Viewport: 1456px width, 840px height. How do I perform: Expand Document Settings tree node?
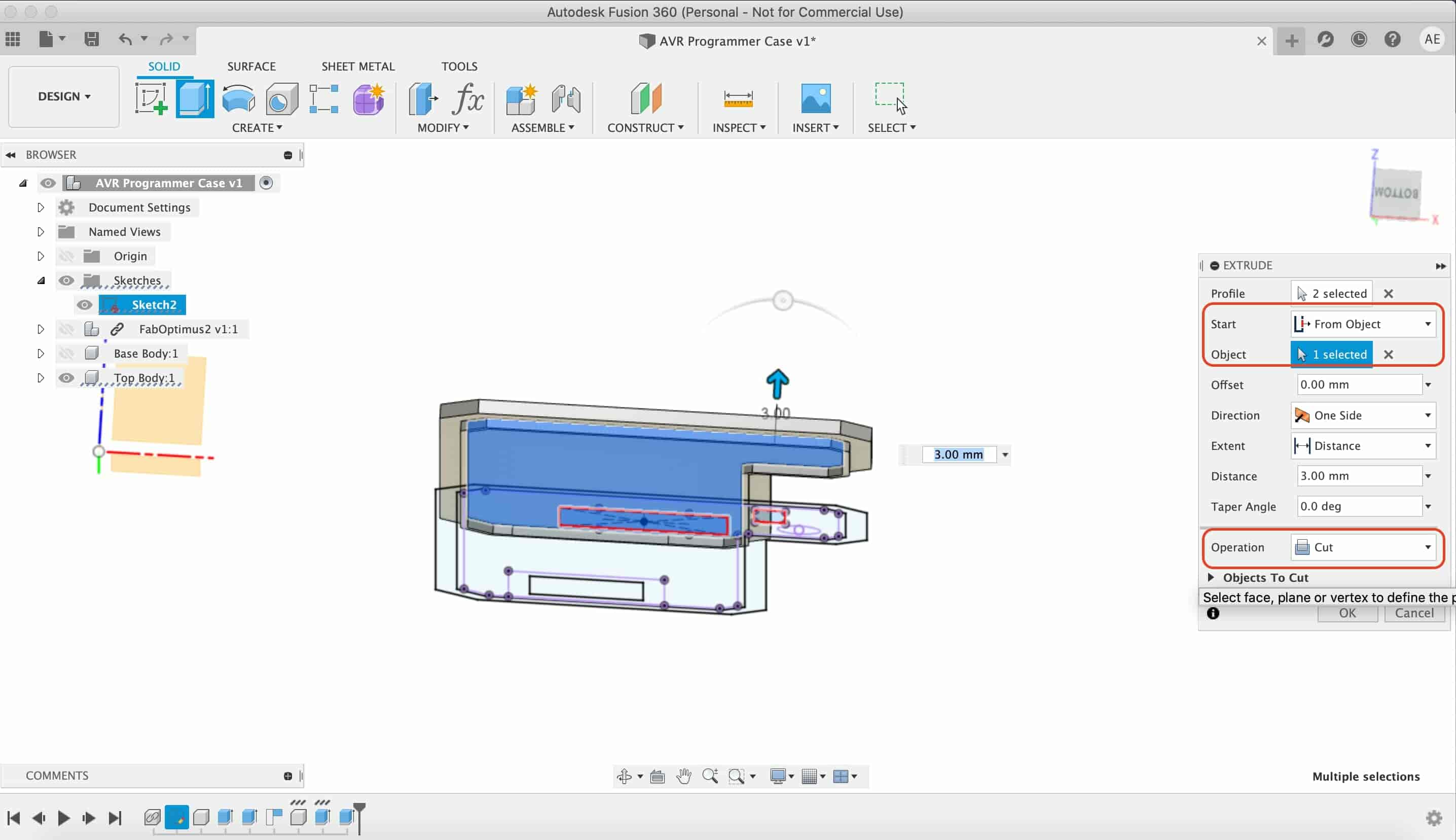[x=41, y=207]
